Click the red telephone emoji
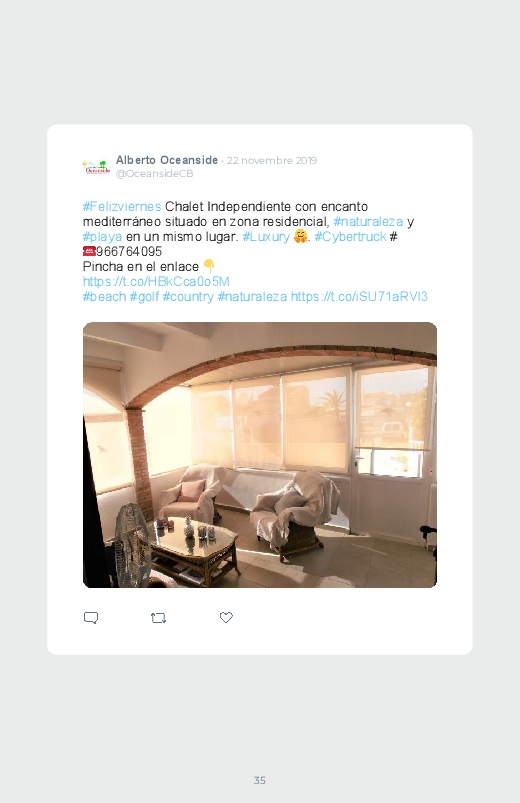 pos(89,251)
